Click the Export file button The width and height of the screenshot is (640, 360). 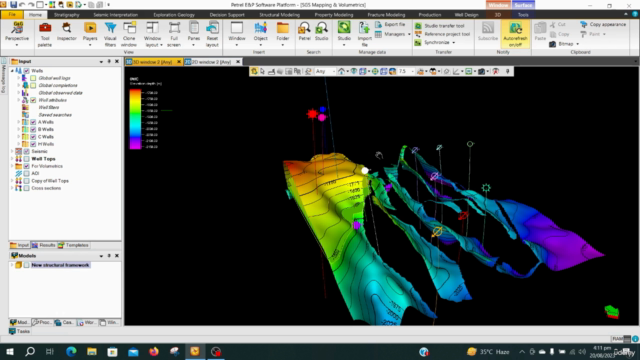pos(391,24)
